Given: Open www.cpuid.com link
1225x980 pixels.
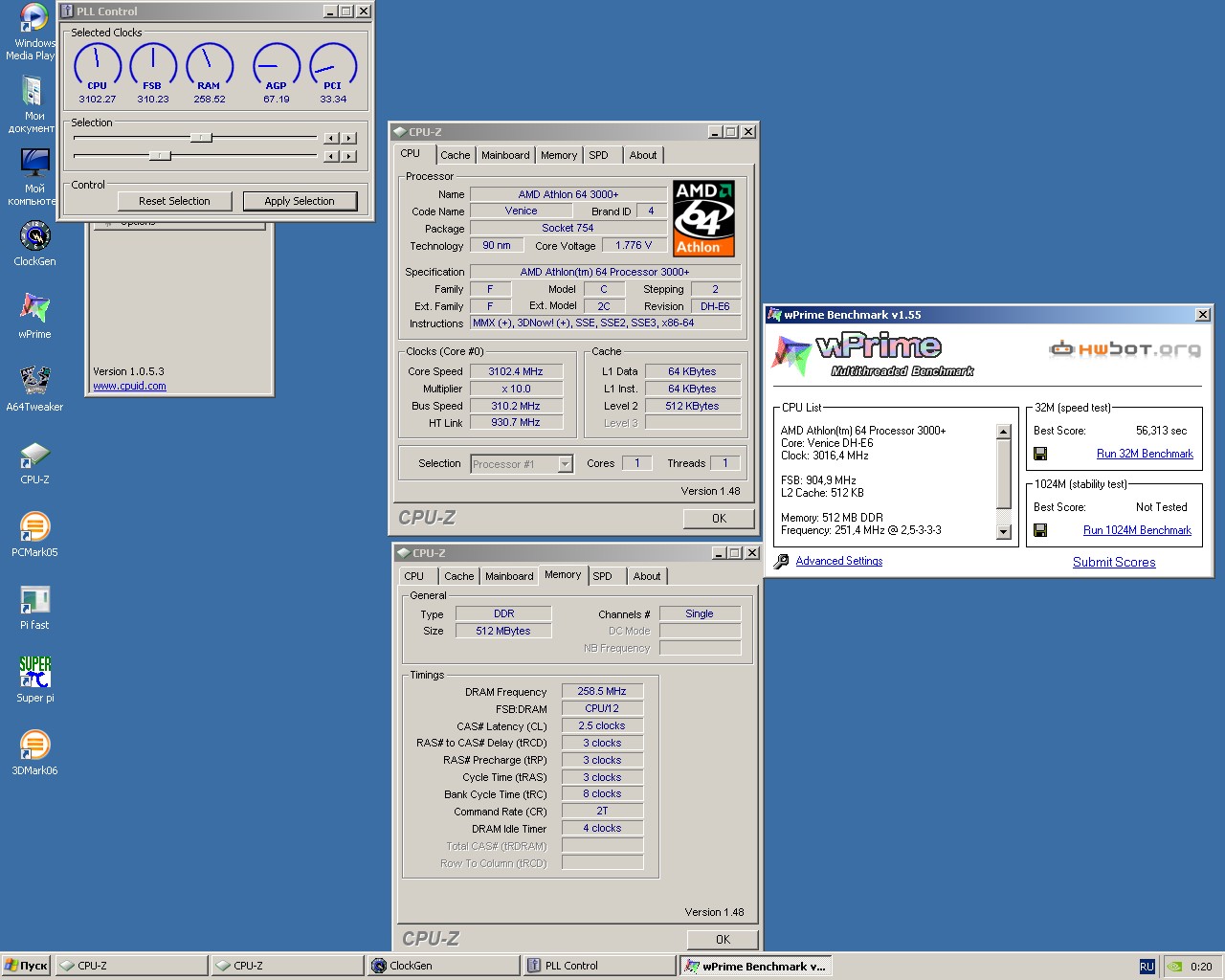Looking at the screenshot, I should (129, 386).
